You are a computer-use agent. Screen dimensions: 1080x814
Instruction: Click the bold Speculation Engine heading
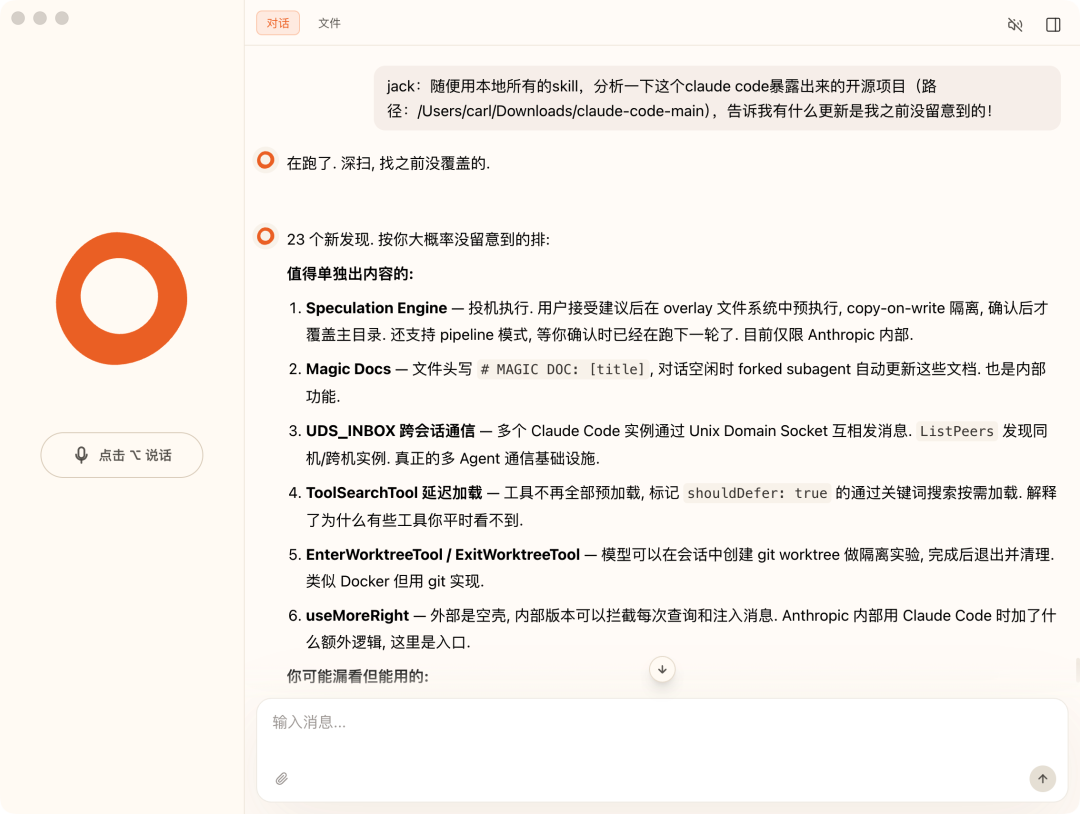(376, 307)
